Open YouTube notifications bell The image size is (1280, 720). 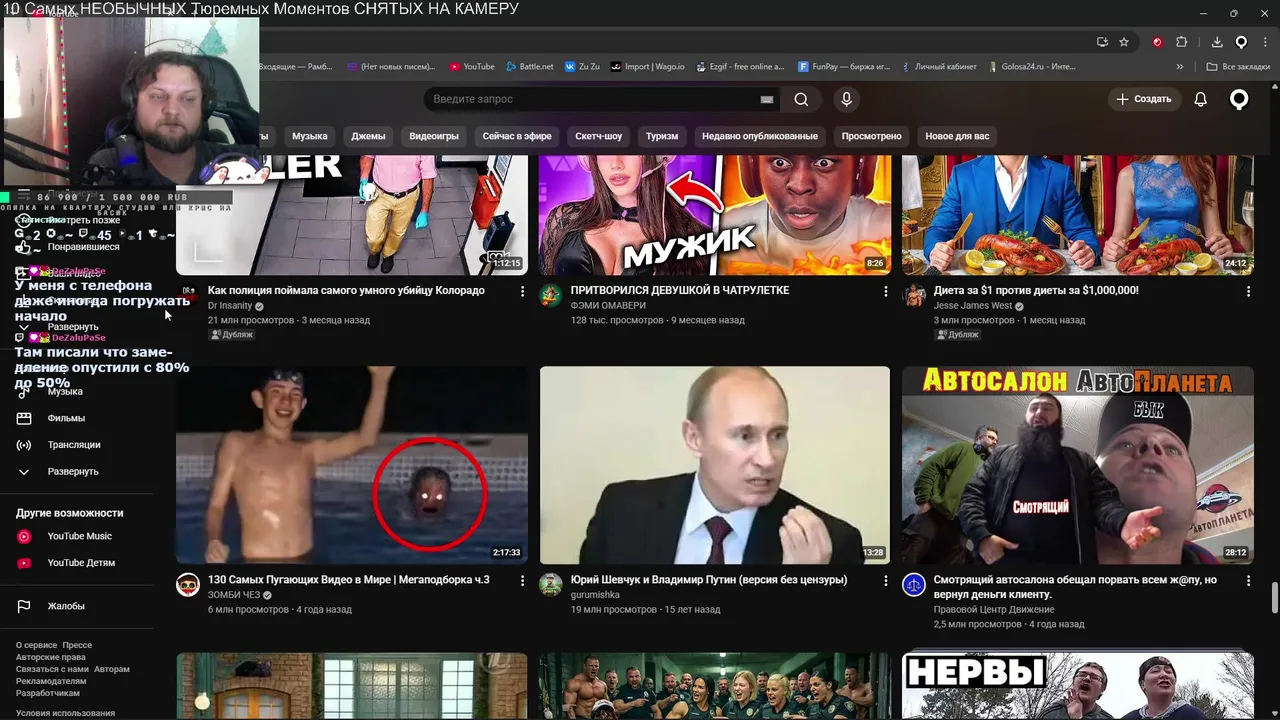click(1201, 99)
